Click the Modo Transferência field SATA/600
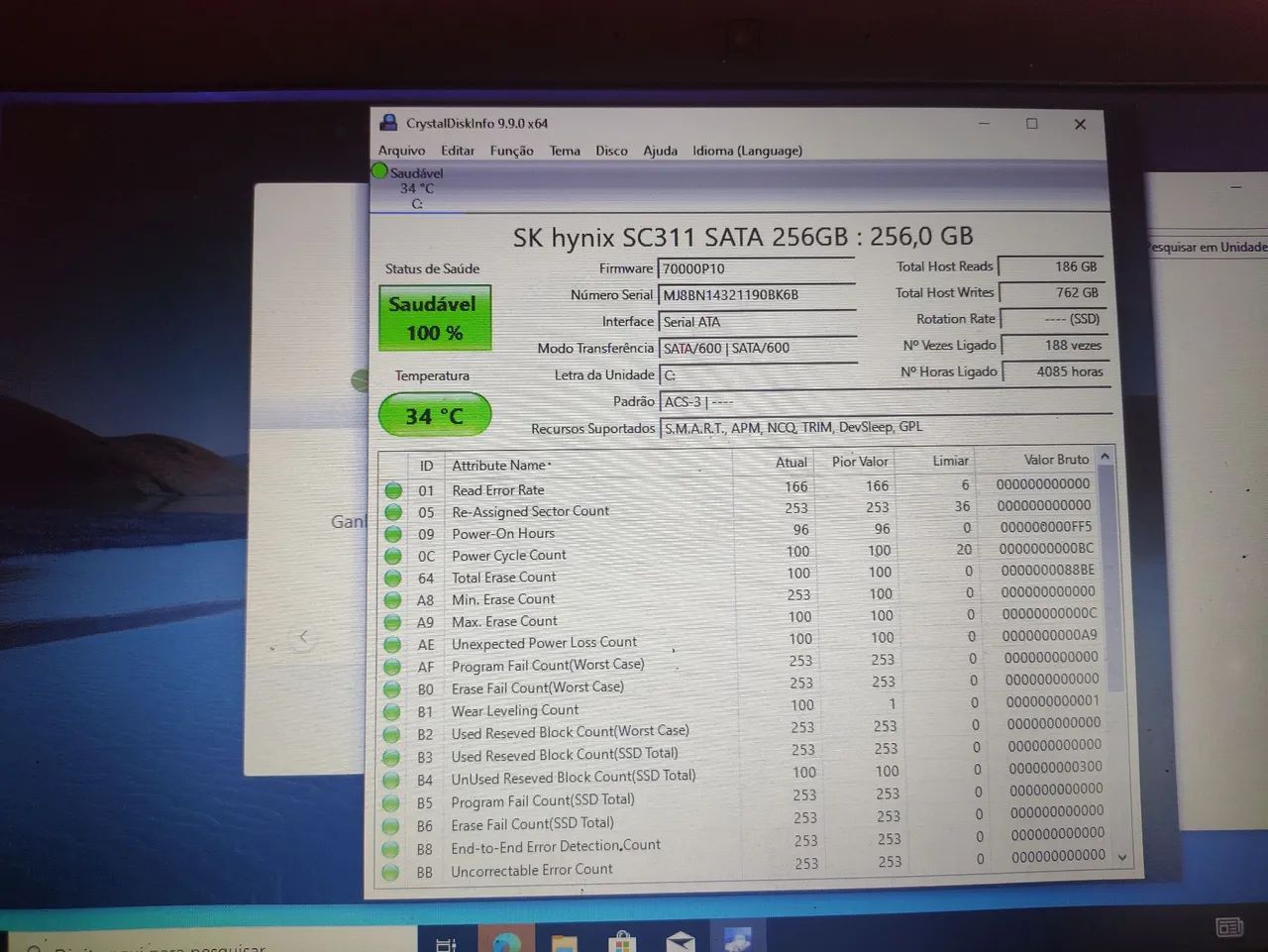Screen dimensions: 1268x952 click(x=758, y=349)
